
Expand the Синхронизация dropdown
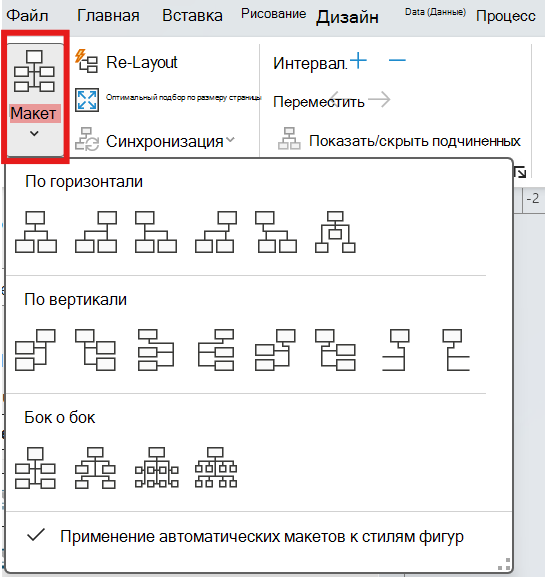155,141
